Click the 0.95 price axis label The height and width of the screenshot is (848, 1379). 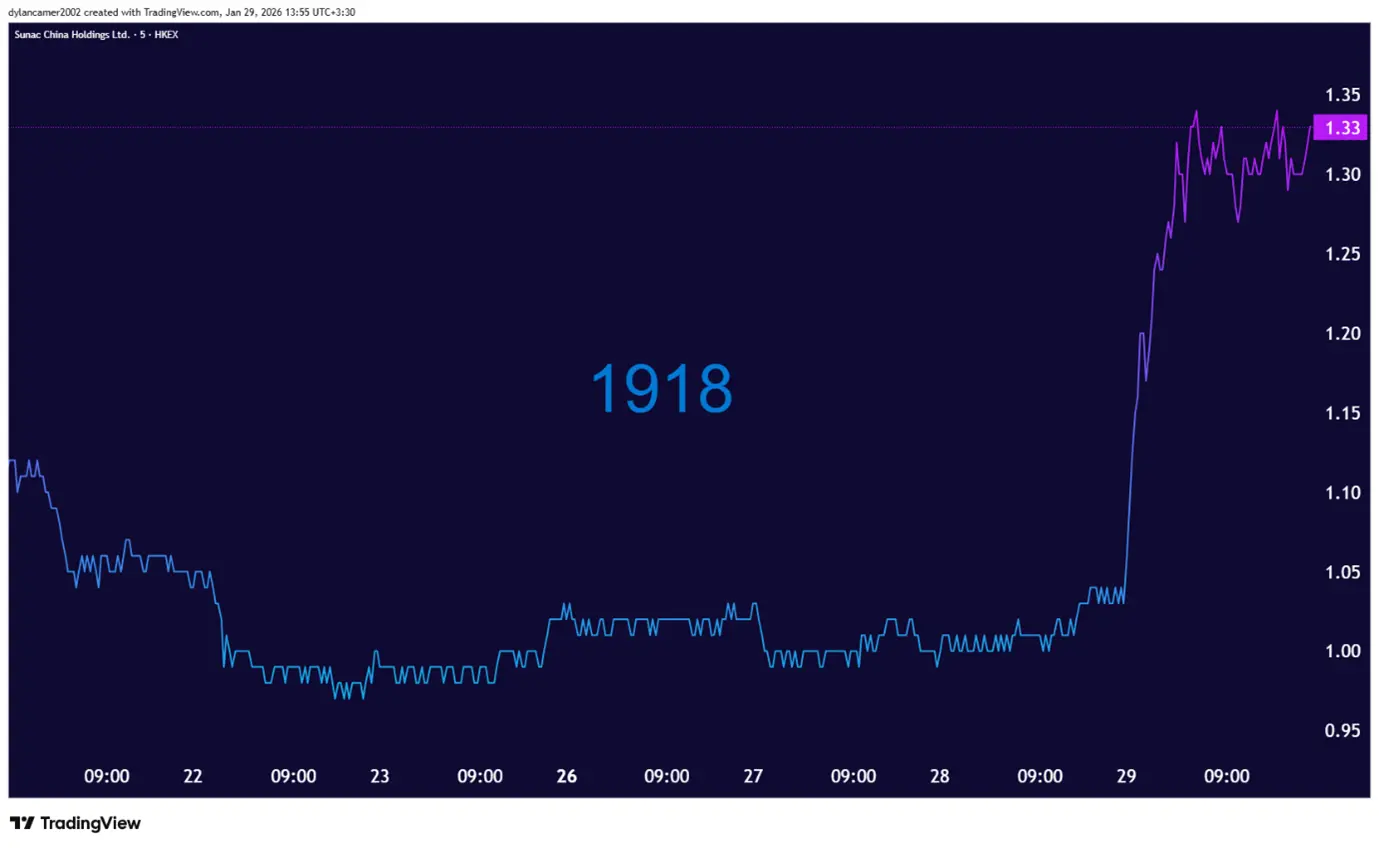(1341, 730)
